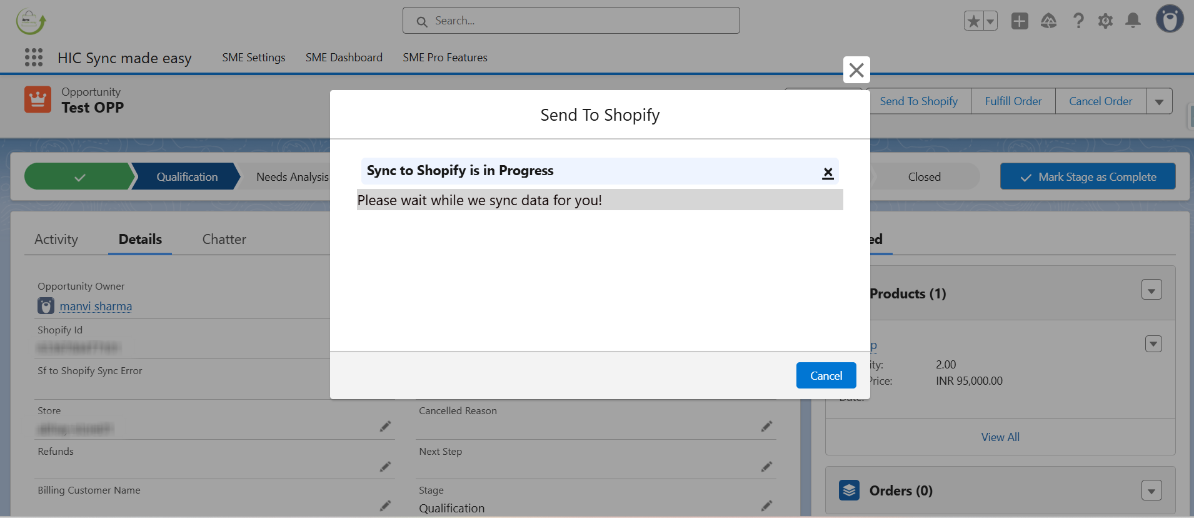Edit the Cancelled Reason field pencil
The width and height of the screenshot is (1194, 518).
coord(766,426)
